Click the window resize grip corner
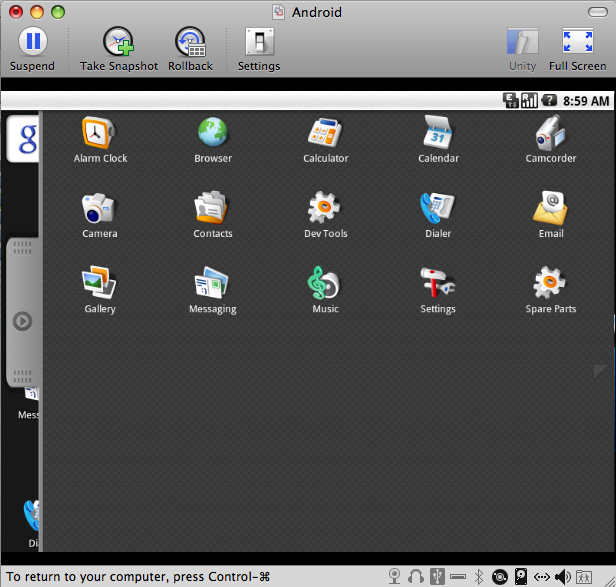 [x=609, y=580]
